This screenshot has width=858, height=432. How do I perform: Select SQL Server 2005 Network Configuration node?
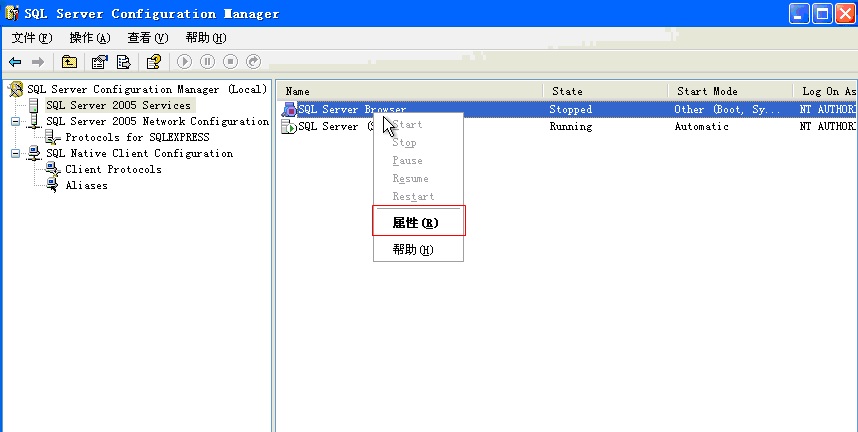(x=158, y=121)
